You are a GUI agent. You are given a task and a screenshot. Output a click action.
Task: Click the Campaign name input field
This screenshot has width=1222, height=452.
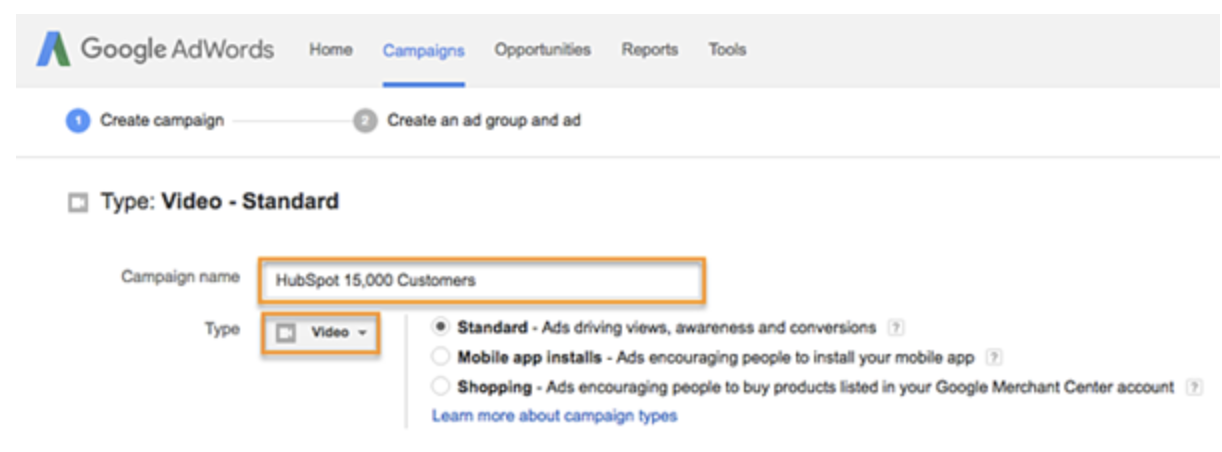coord(482,280)
